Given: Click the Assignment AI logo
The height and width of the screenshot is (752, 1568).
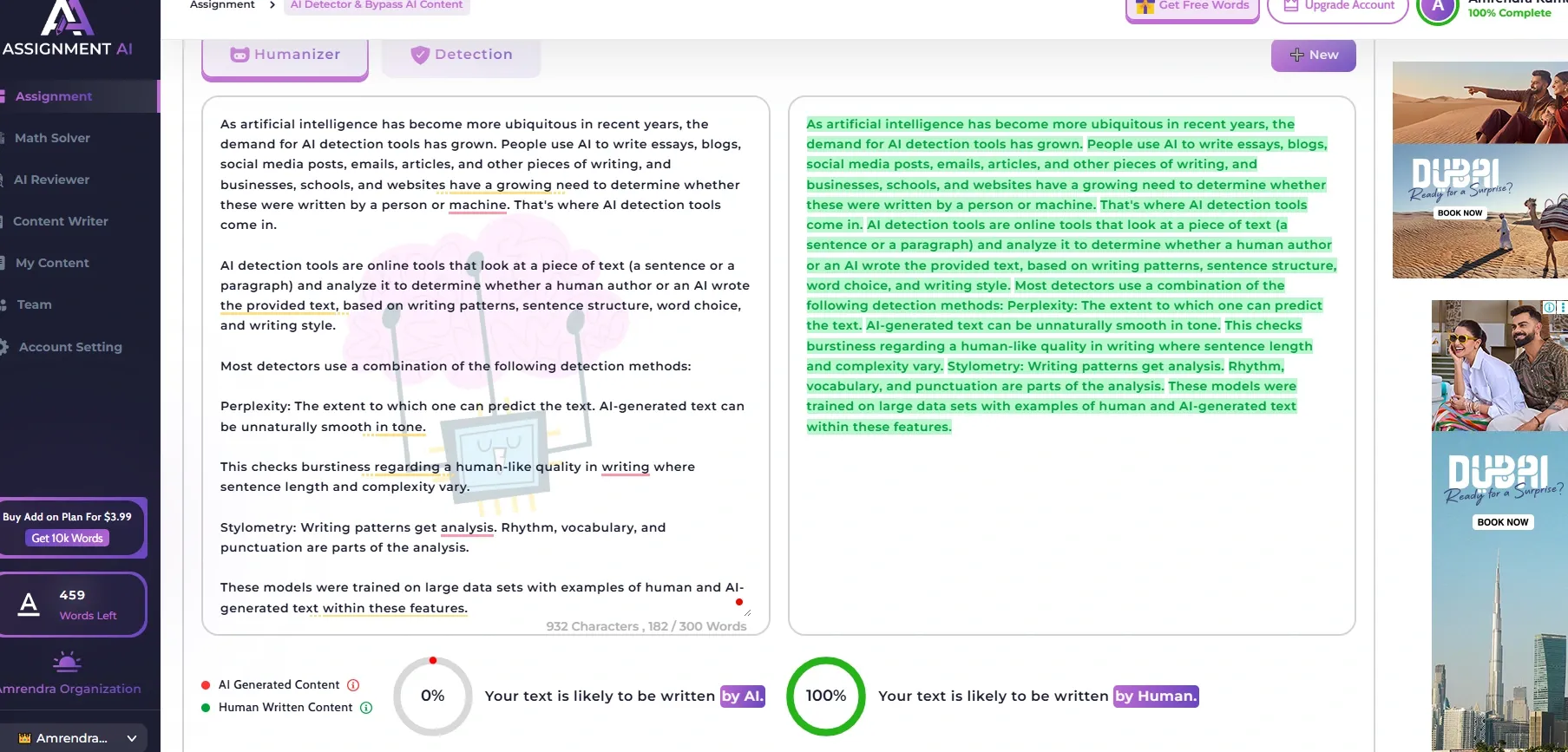Looking at the screenshot, I should [68, 29].
